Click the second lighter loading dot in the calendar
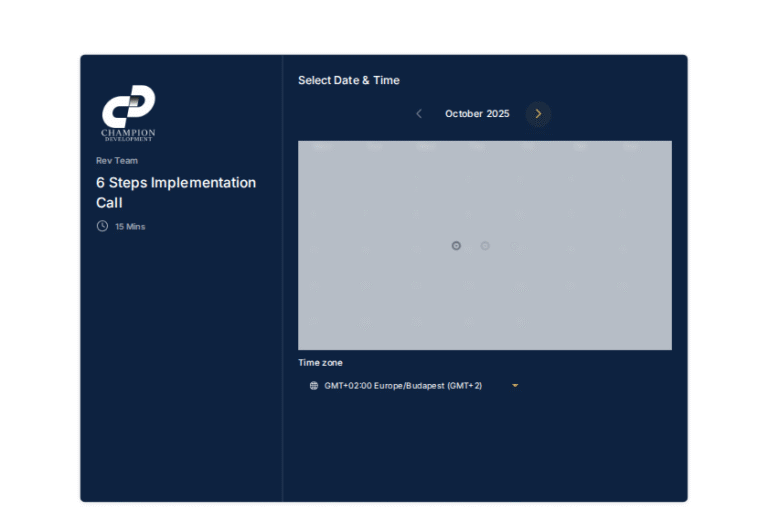The width and height of the screenshot is (768, 512). point(485,246)
